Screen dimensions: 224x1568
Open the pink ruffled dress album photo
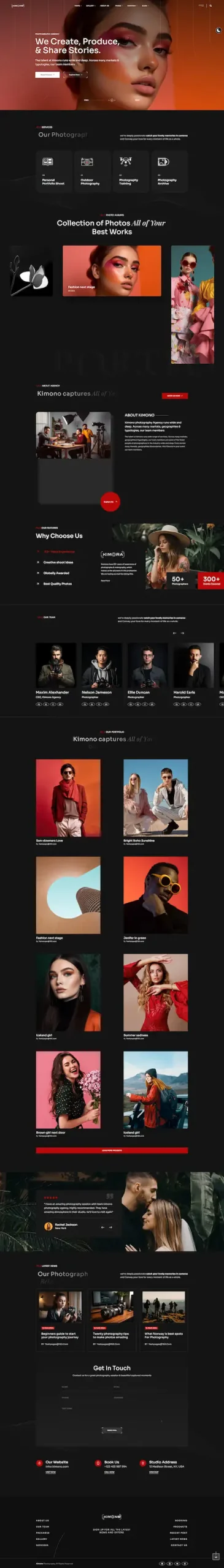(193, 304)
